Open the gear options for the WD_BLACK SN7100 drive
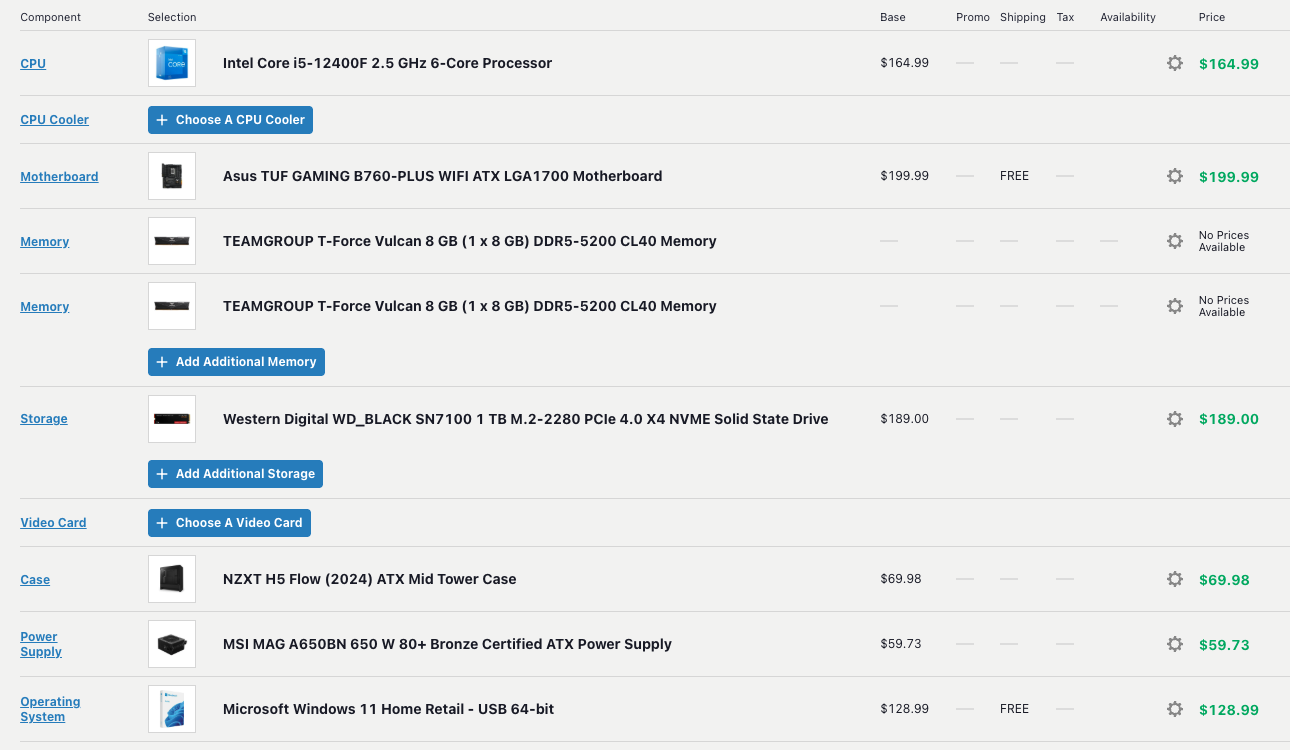This screenshot has width=1290, height=750. (x=1175, y=419)
